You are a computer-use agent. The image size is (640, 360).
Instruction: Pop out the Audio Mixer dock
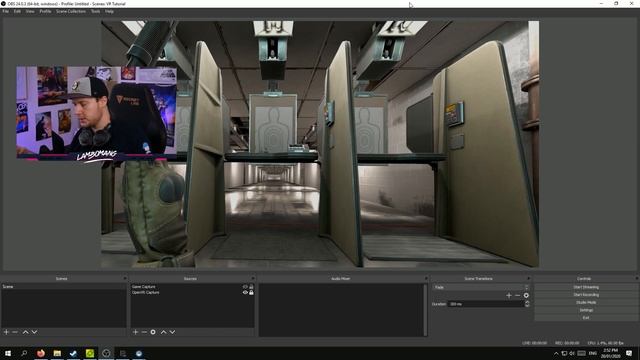[426, 278]
